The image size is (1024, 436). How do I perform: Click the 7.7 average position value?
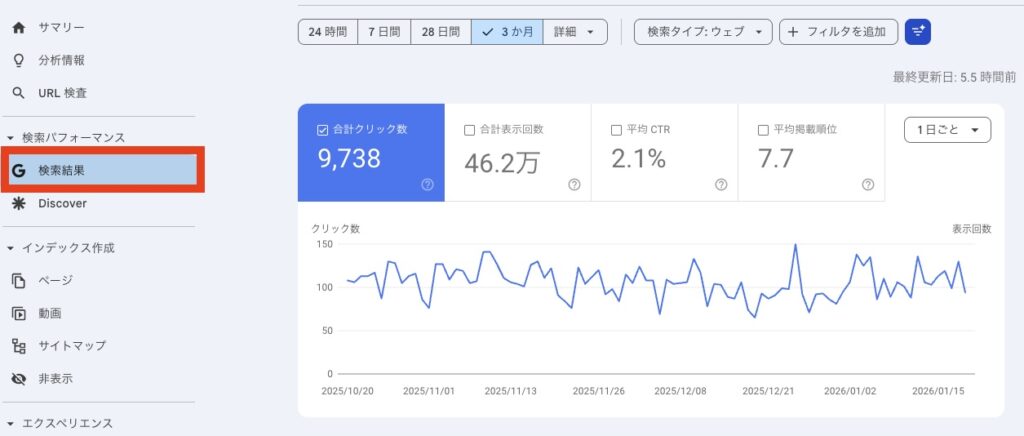point(776,159)
